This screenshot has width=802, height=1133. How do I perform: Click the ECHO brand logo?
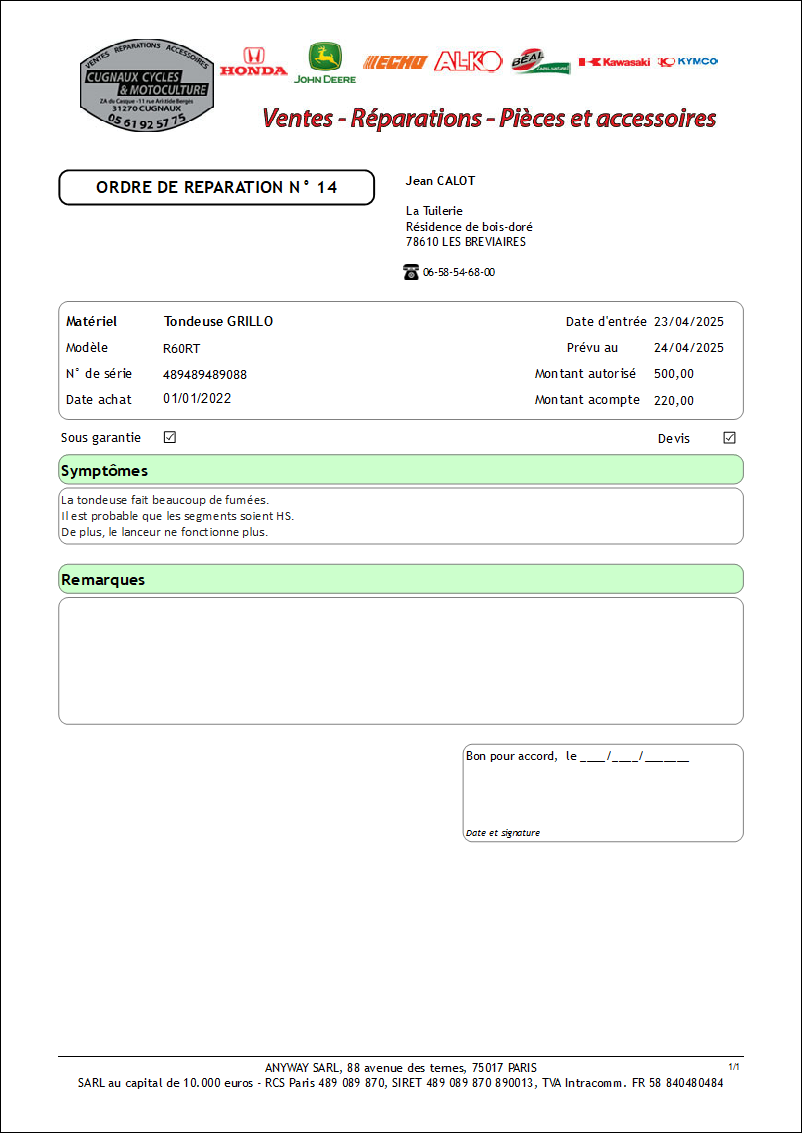(395, 63)
